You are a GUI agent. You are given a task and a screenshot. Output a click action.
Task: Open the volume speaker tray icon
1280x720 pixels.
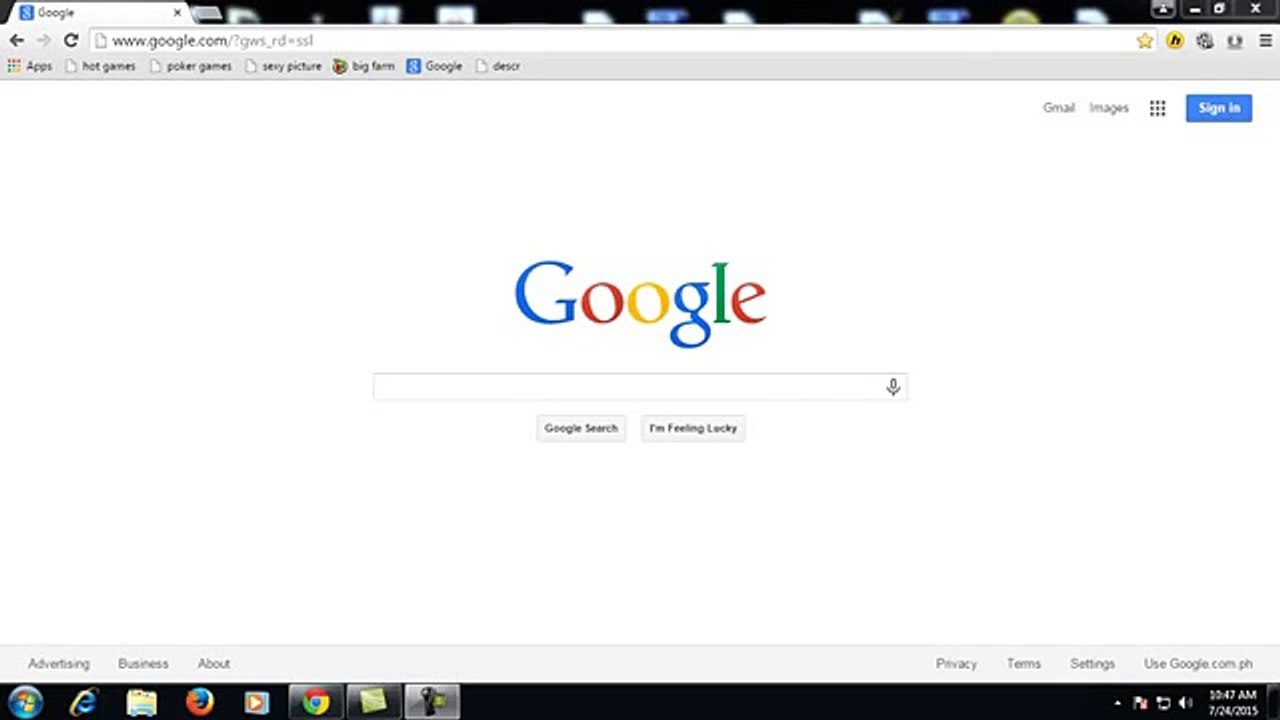coord(1185,703)
